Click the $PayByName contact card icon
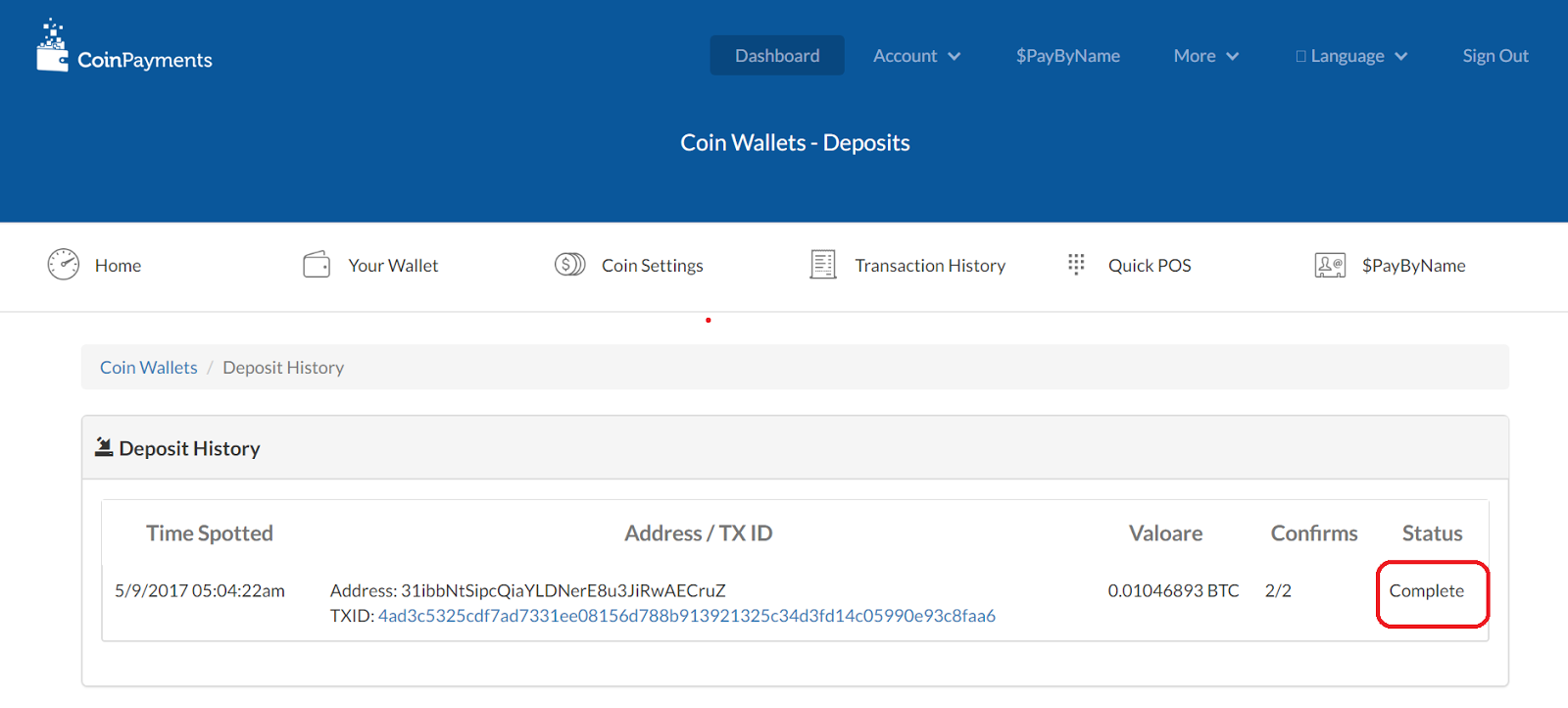The image size is (1568, 708). click(1330, 265)
